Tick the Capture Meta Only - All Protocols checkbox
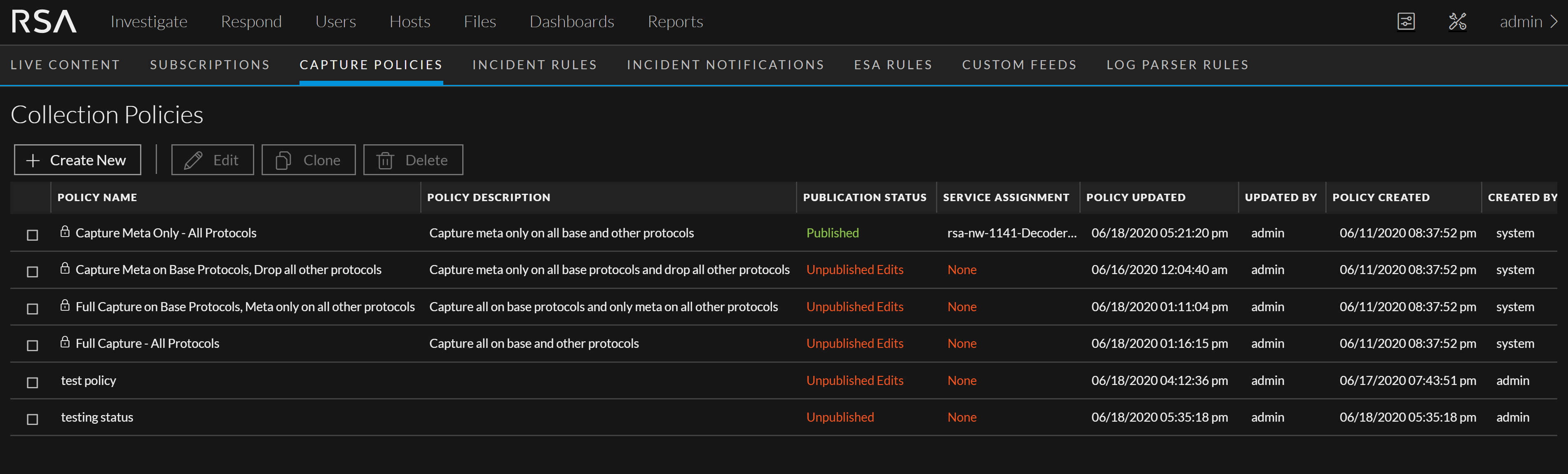The image size is (1568, 474). point(33,235)
